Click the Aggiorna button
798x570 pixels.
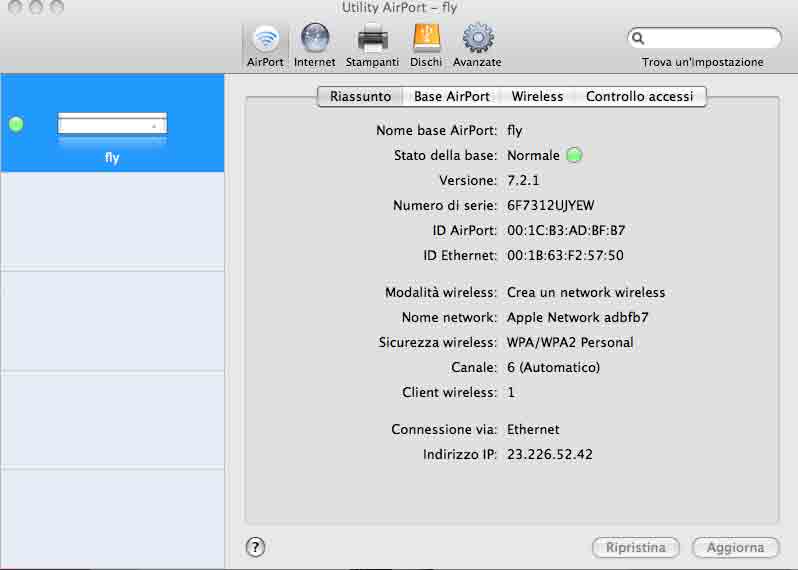tap(735, 548)
